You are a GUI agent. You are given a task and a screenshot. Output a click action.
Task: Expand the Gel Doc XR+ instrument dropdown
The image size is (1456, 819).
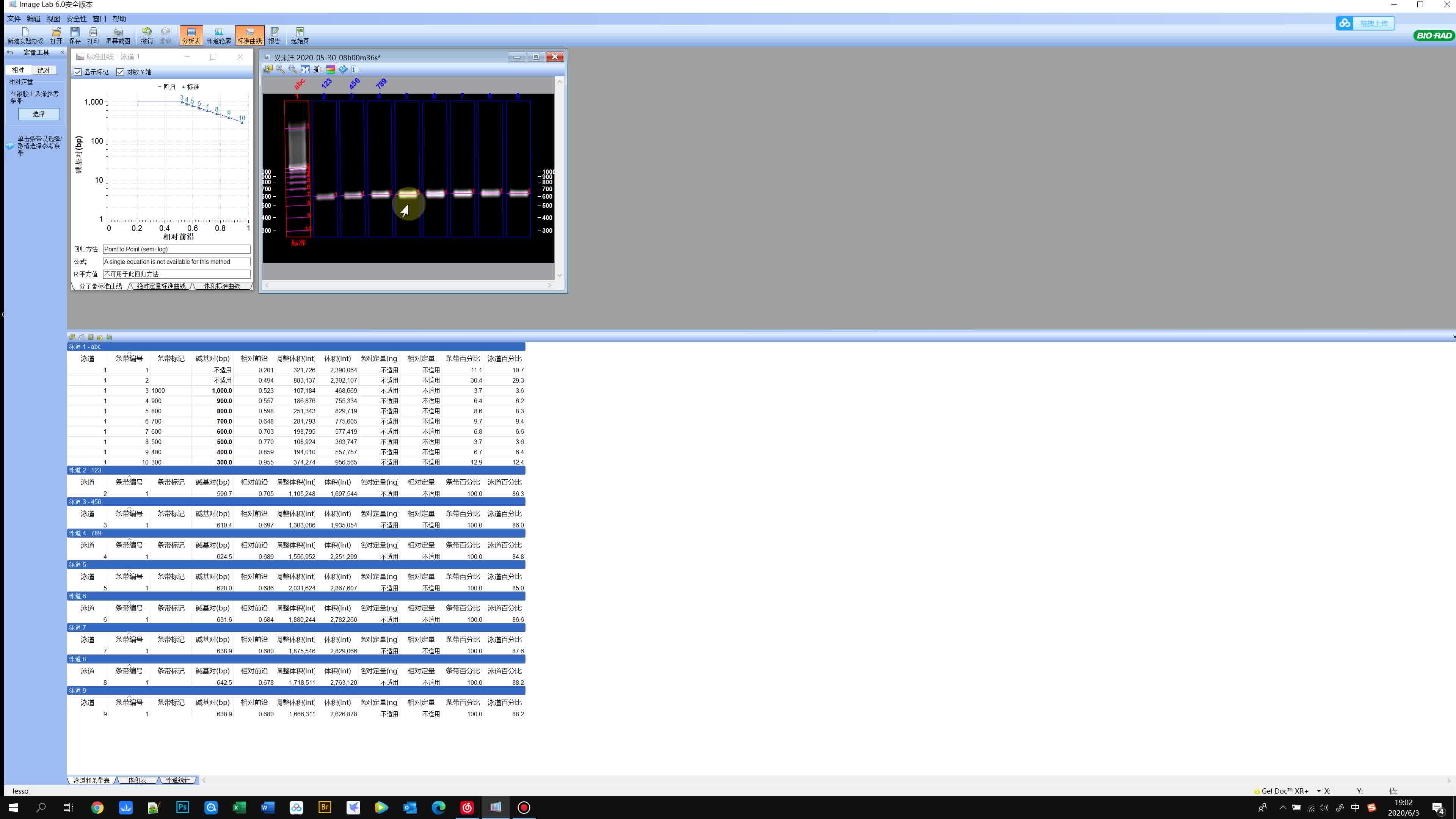coord(1319,791)
